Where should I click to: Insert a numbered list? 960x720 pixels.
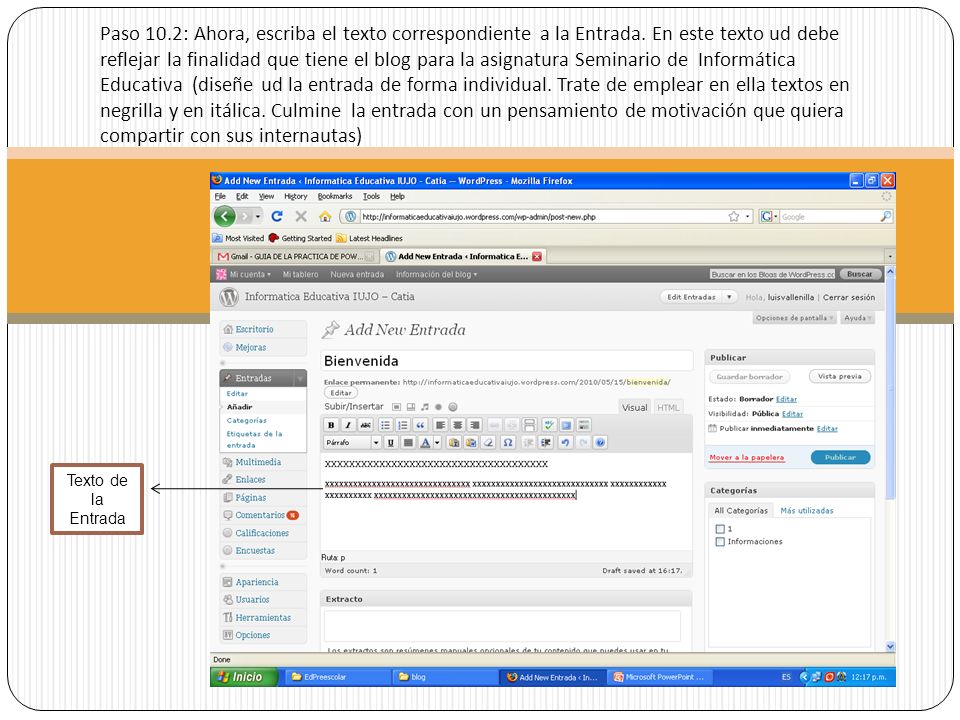tap(403, 425)
